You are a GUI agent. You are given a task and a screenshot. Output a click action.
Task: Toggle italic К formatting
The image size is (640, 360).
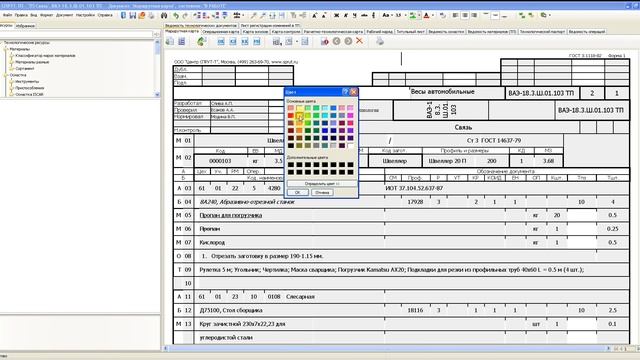[x=346, y=16]
